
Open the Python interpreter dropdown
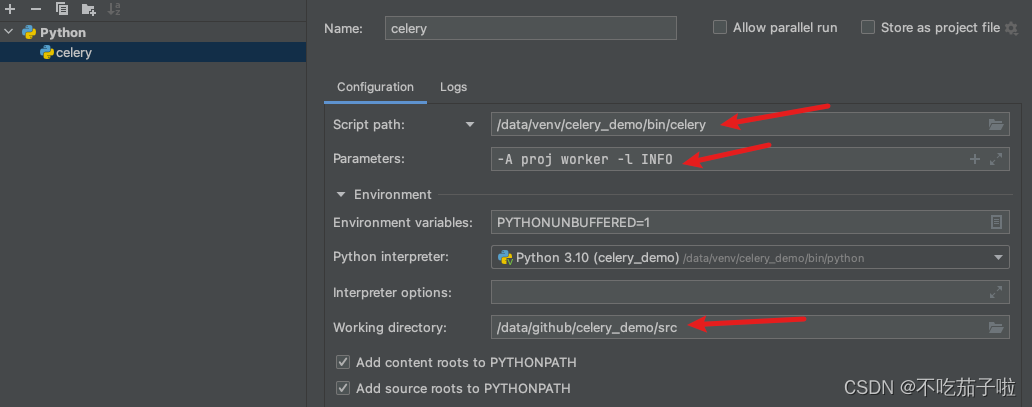click(998, 258)
